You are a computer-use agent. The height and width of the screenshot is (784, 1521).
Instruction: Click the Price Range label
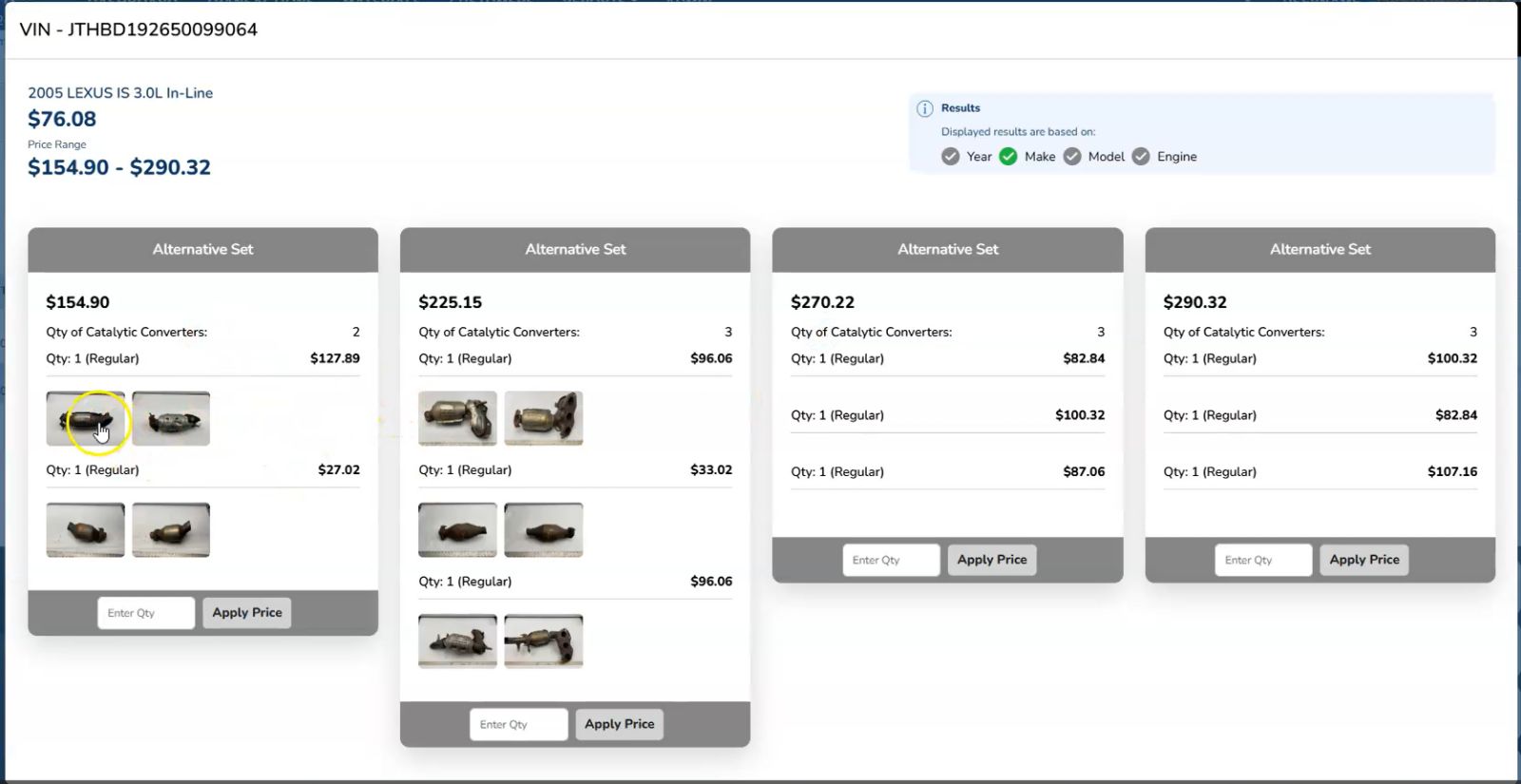(x=57, y=144)
